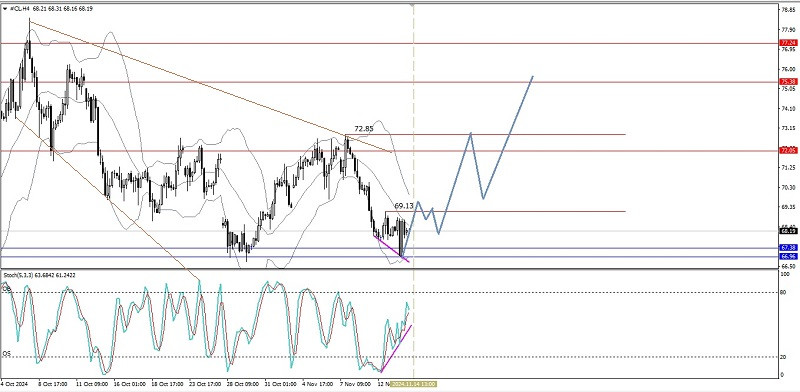Click the 78.85 price scale value

click(x=788, y=9)
